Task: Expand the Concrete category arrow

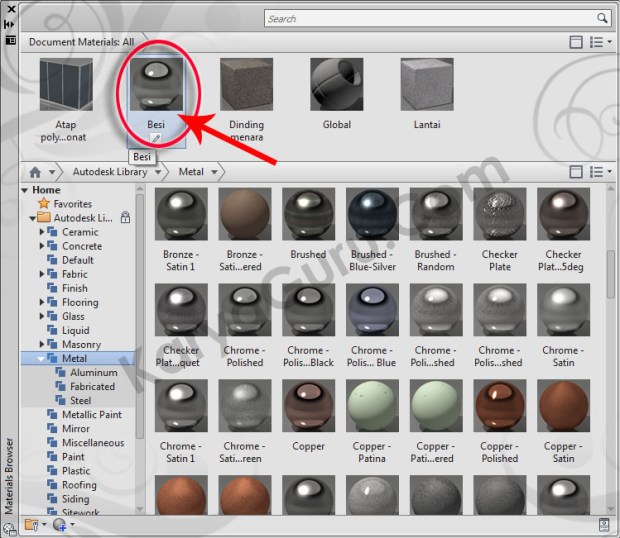Action: pyautogui.click(x=42, y=246)
